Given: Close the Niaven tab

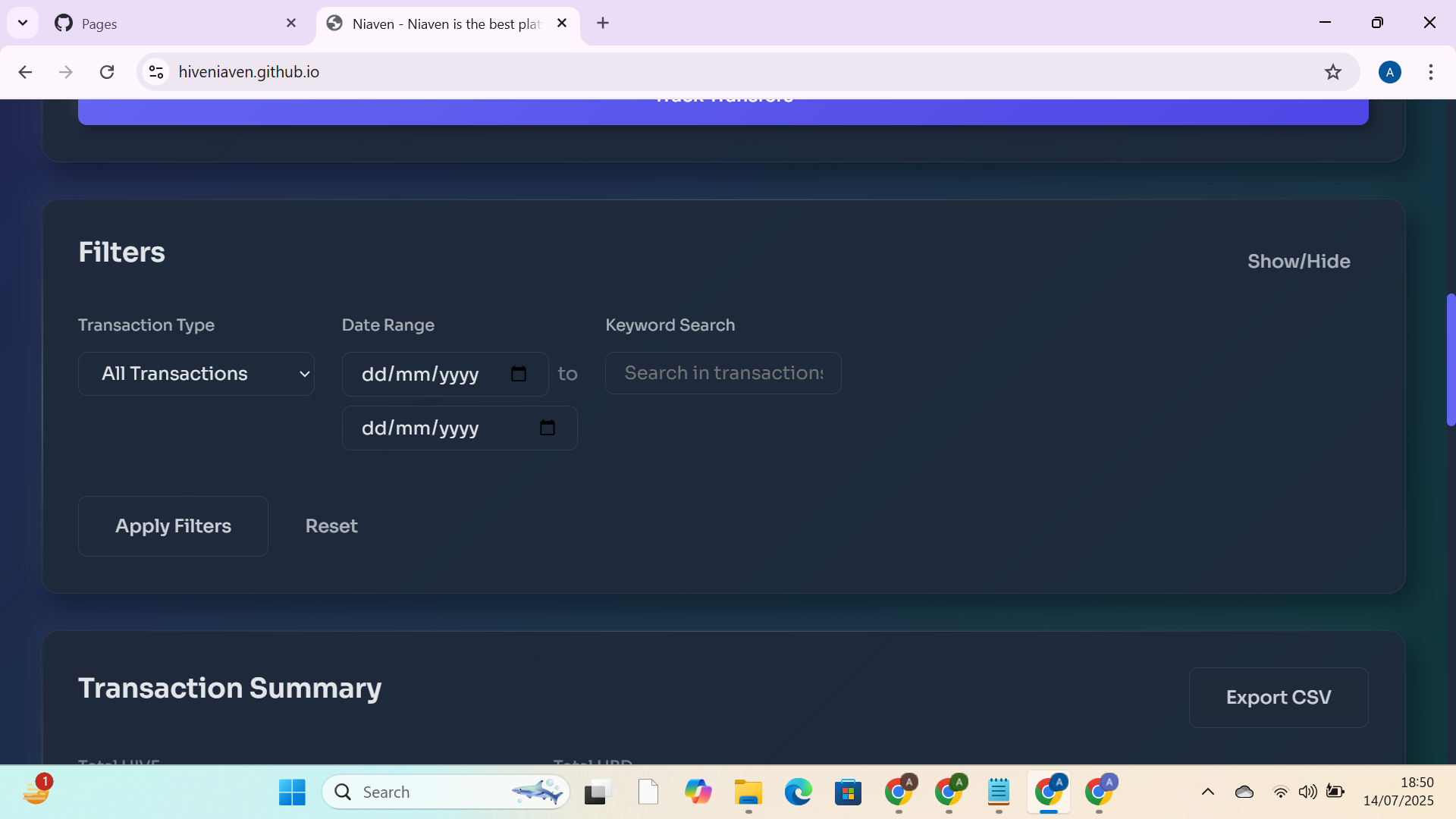Looking at the screenshot, I should 562,24.
